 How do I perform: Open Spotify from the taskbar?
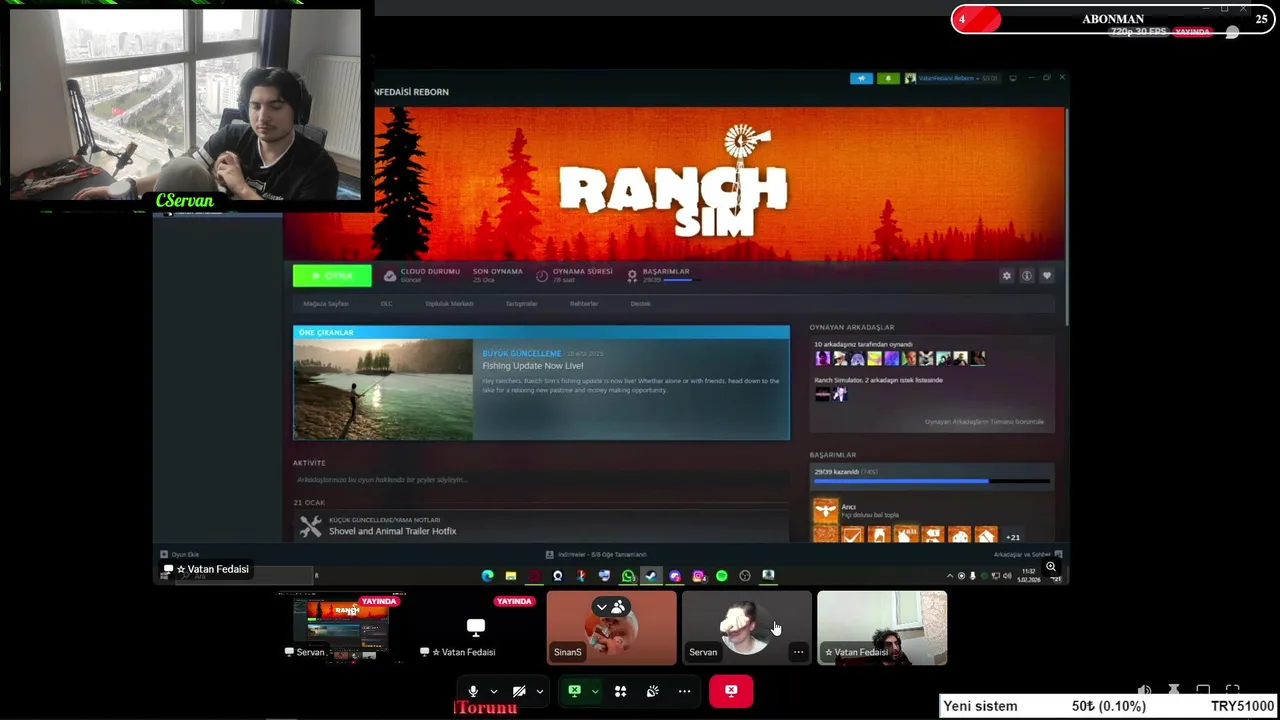tap(721, 576)
